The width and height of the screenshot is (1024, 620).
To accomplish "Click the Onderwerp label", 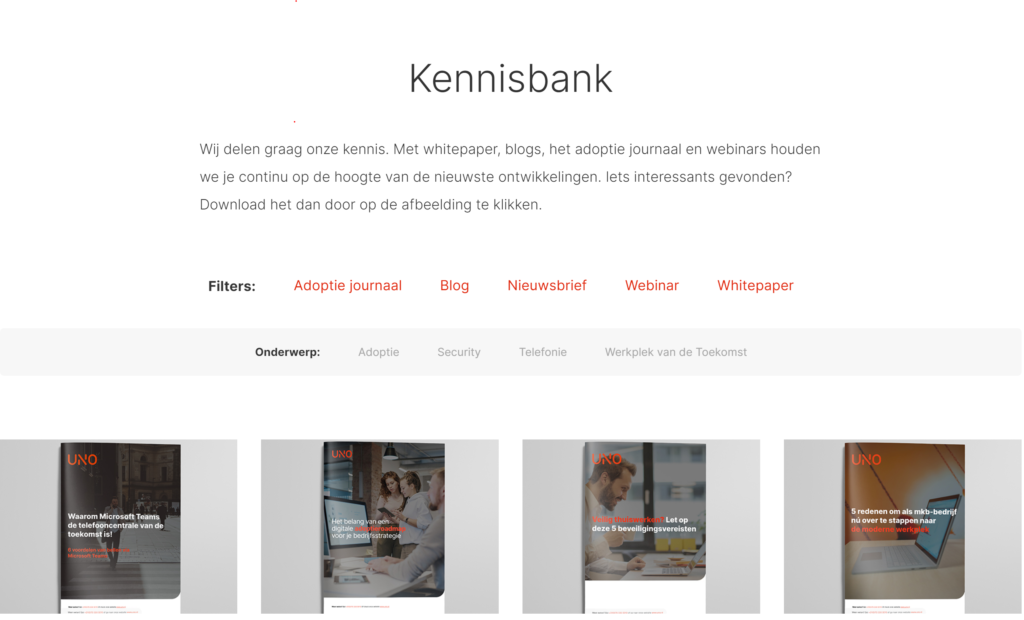I will (287, 352).
